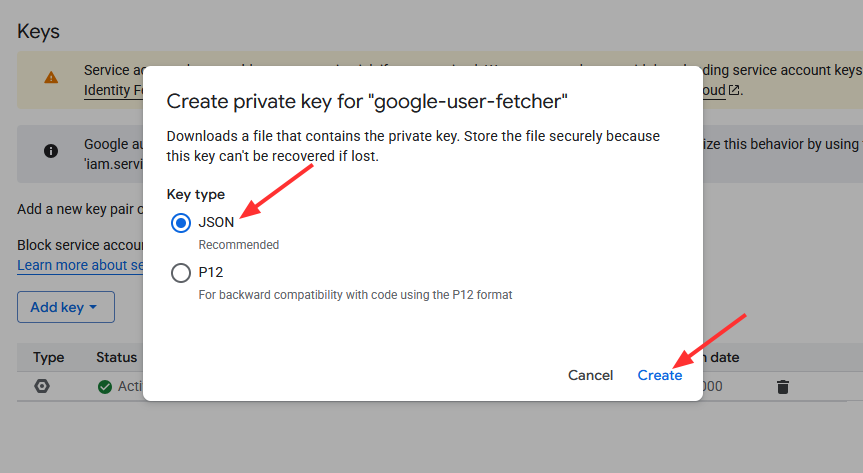Click the Type column header
The image size is (863, 473).
click(x=48, y=357)
